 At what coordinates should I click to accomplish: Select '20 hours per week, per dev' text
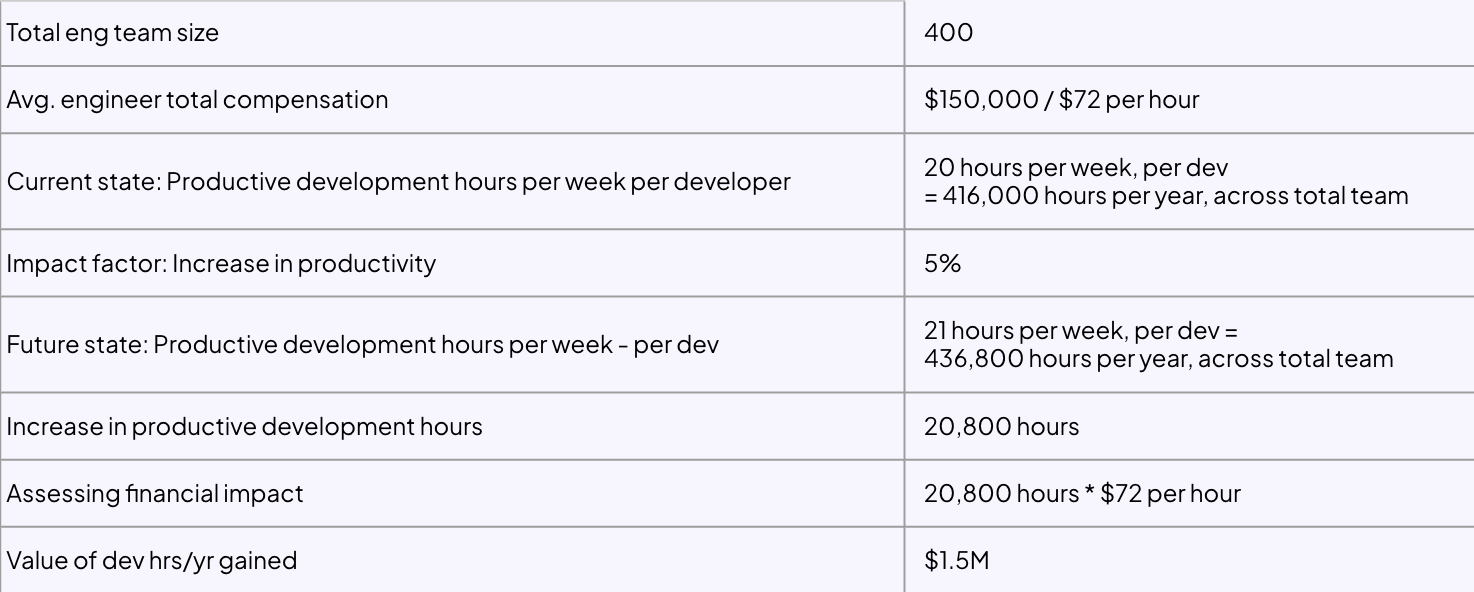point(1076,168)
